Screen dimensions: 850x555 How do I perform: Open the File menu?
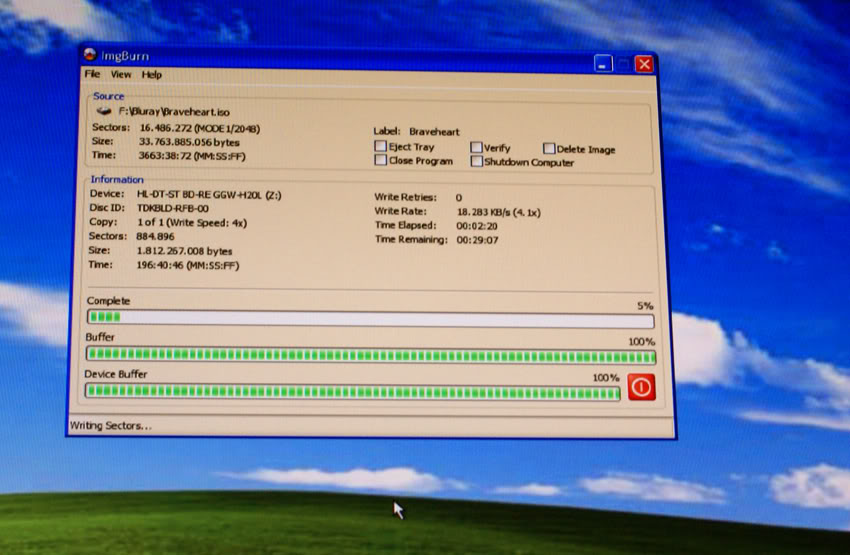(x=92, y=75)
